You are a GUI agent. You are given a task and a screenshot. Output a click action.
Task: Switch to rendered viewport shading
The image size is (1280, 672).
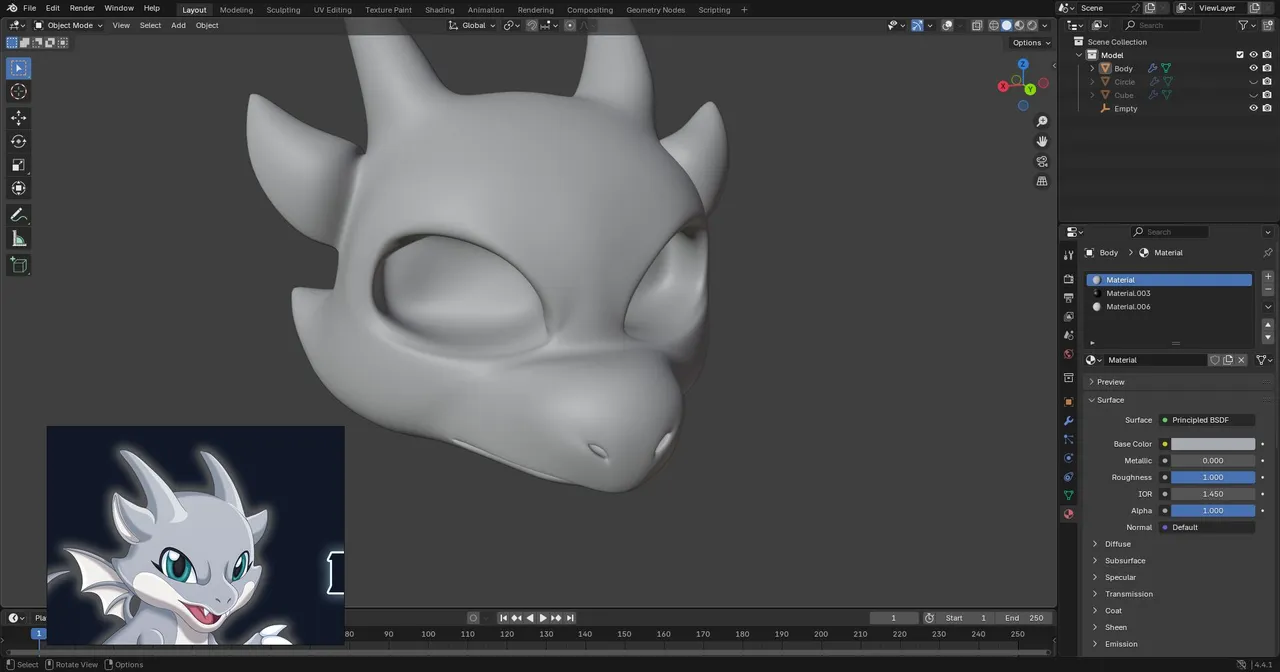(x=1031, y=25)
